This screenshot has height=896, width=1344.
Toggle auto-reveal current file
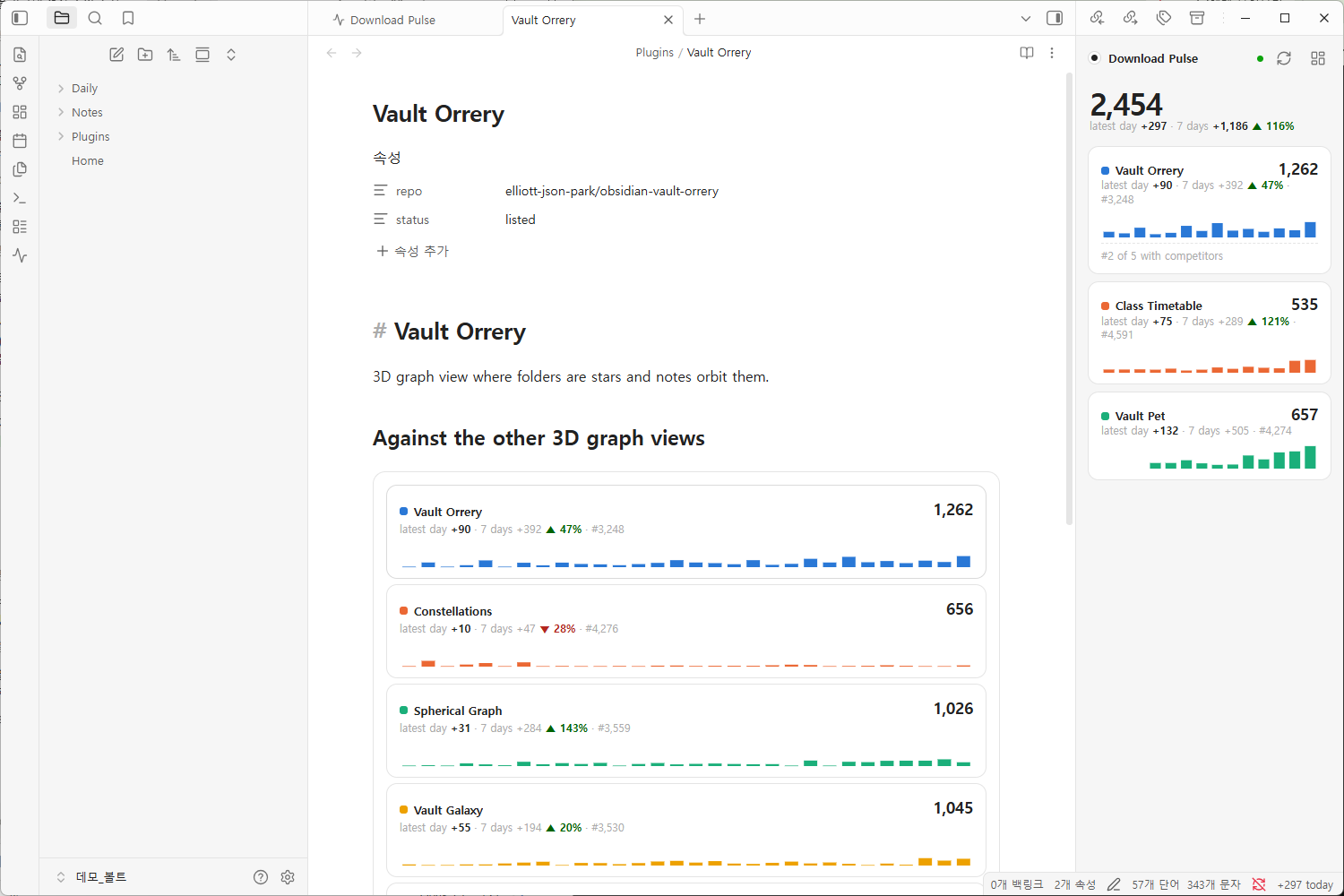coord(202,55)
